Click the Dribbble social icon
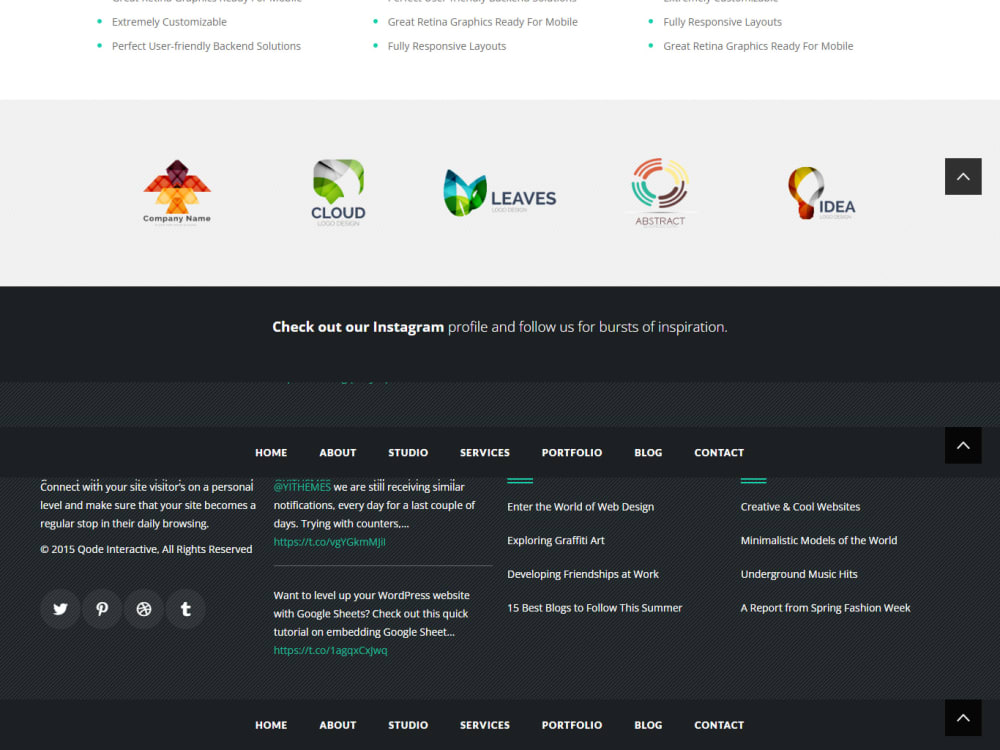The image size is (1000, 750). [144, 609]
